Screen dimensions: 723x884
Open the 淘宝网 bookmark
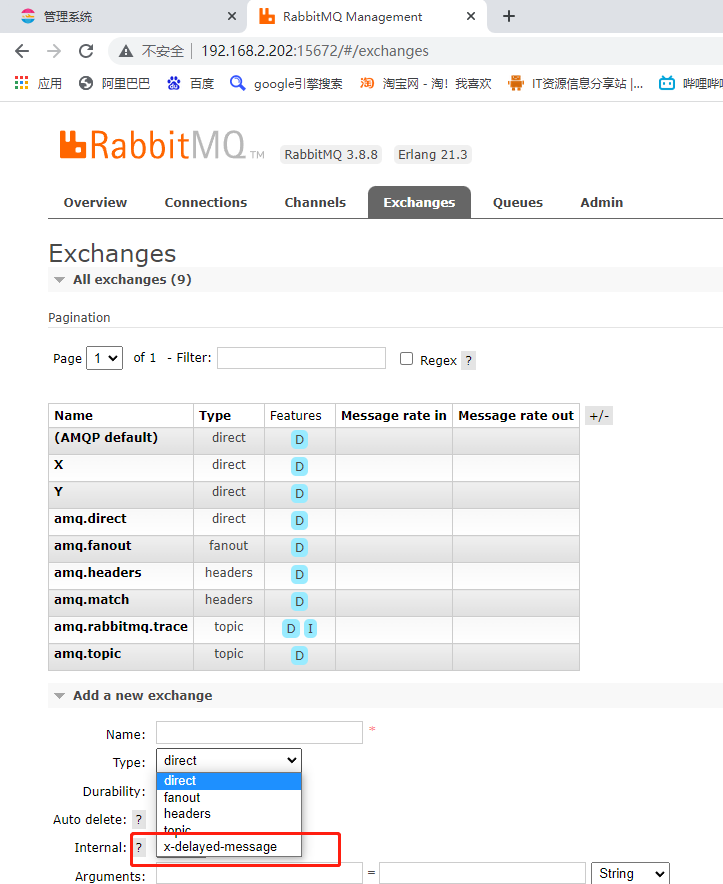[426, 83]
